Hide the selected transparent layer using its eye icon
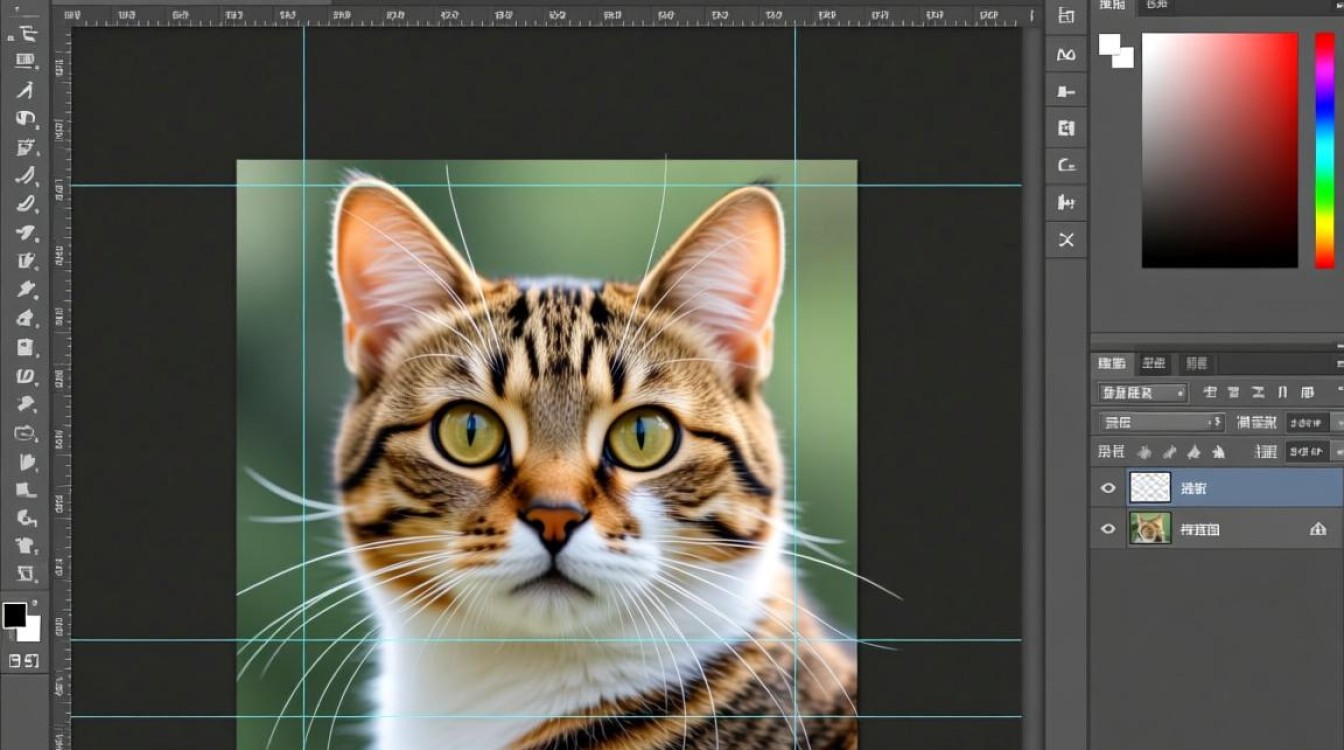This screenshot has width=1344, height=750. pos(1108,488)
